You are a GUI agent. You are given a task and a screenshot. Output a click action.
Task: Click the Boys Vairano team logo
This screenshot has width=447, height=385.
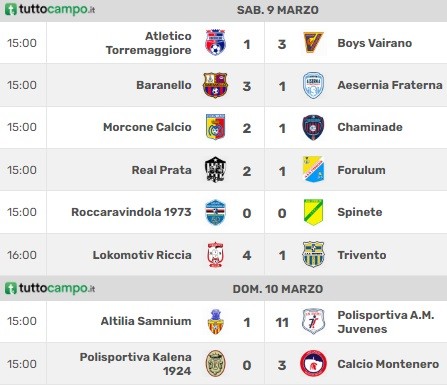coord(313,43)
